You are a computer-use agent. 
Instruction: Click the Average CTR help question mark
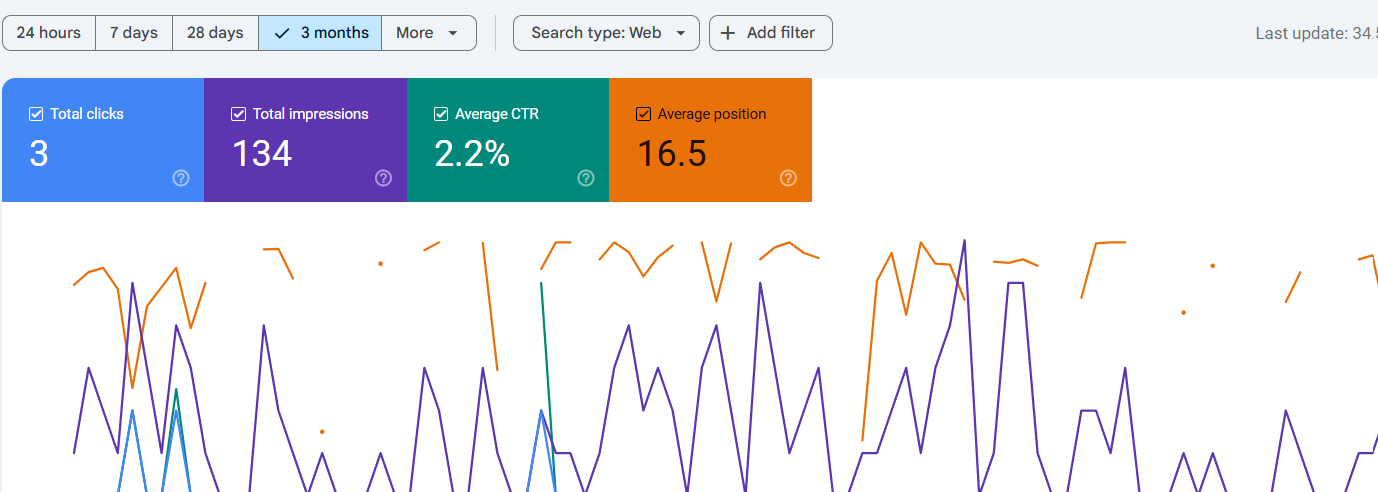point(586,178)
